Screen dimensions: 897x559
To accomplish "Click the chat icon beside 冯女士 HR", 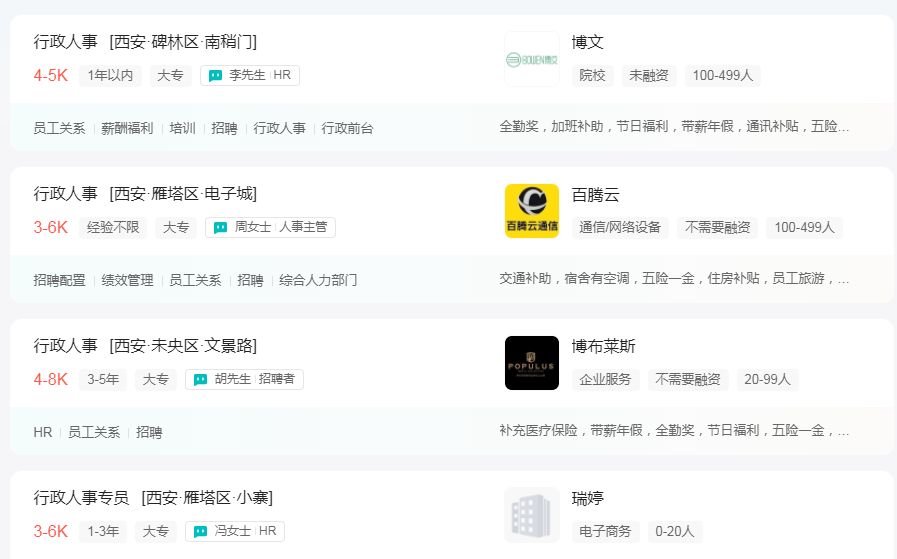I will click(200, 532).
